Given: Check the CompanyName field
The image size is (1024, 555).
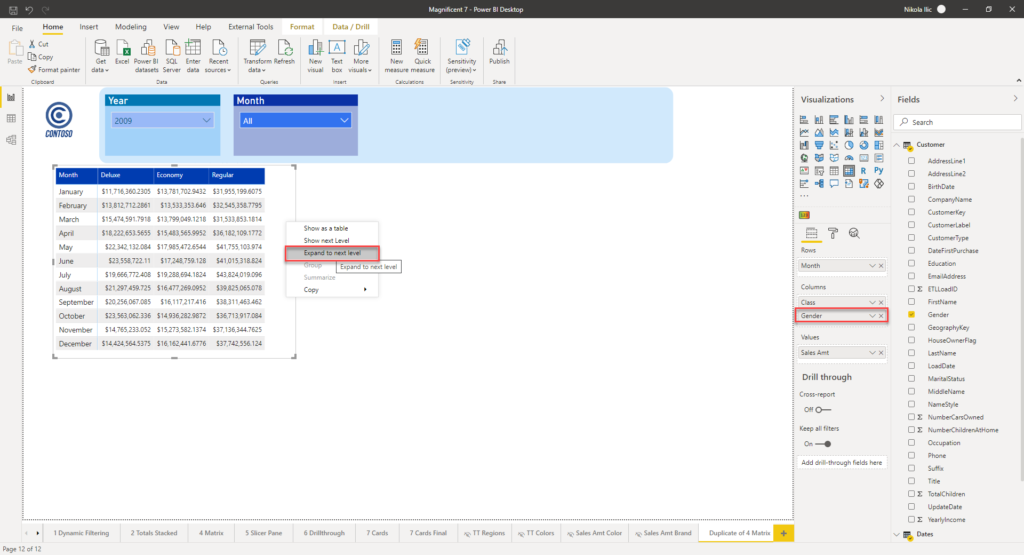Looking at the screenshot, I should 912,199.
